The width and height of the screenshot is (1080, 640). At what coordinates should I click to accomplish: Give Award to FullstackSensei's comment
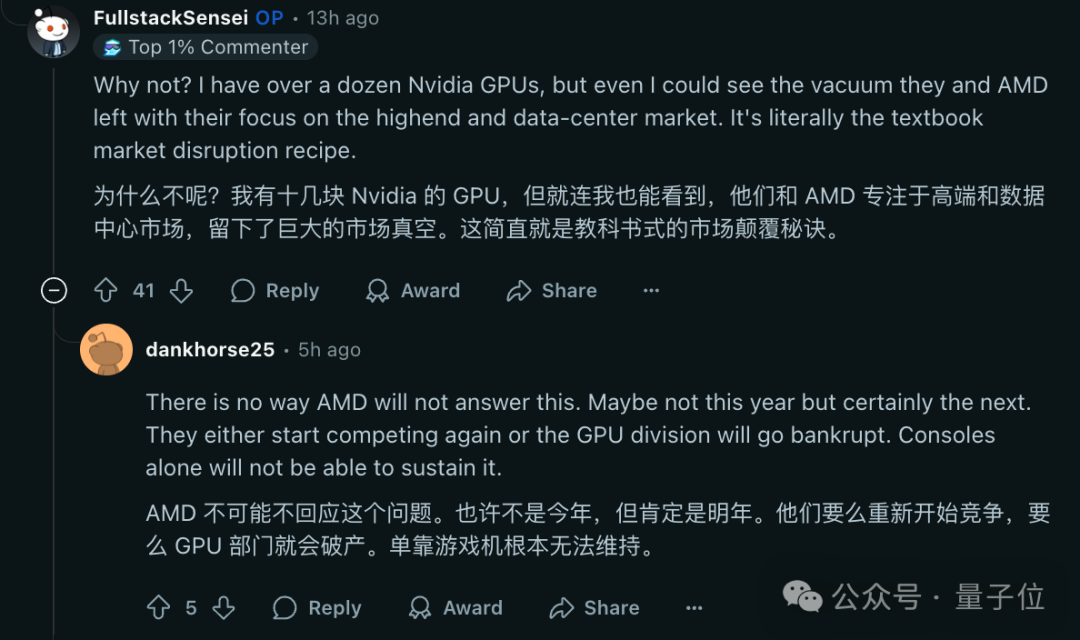pos(413,291)
